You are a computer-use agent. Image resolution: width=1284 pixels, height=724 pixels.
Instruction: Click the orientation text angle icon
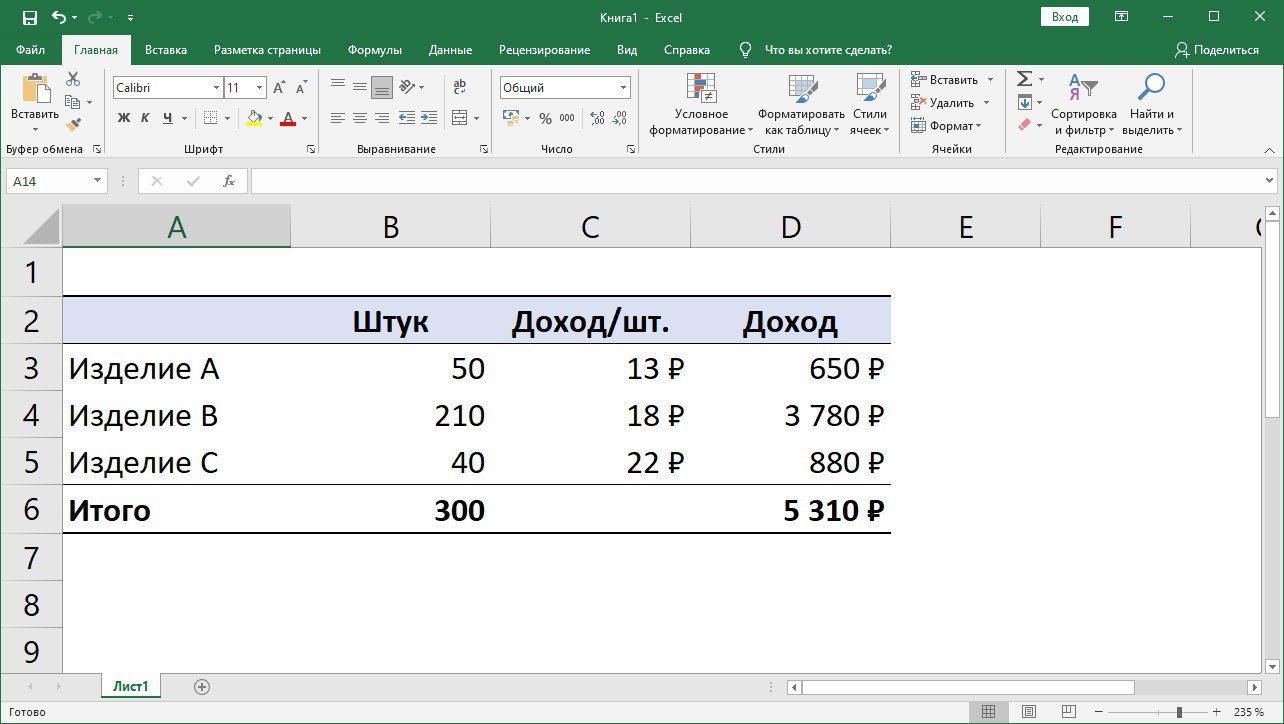tap(407, 87)
